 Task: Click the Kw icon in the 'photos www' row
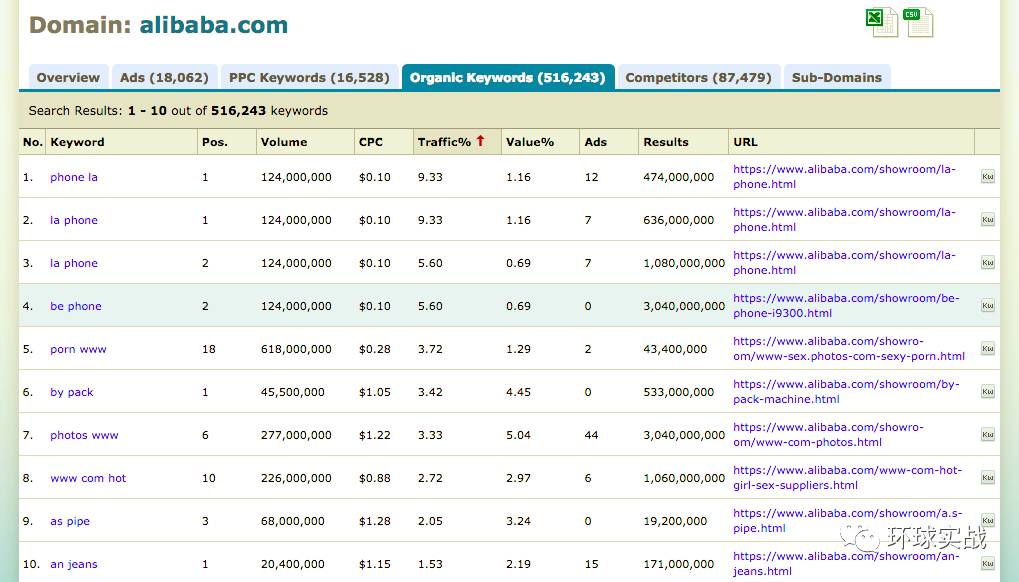click(x=988, y=435)
